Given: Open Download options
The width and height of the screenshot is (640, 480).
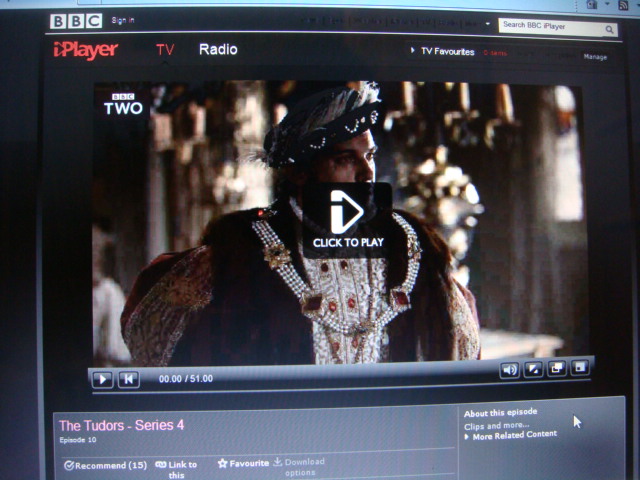Looking at the screenshot, I should click(299, 467).
